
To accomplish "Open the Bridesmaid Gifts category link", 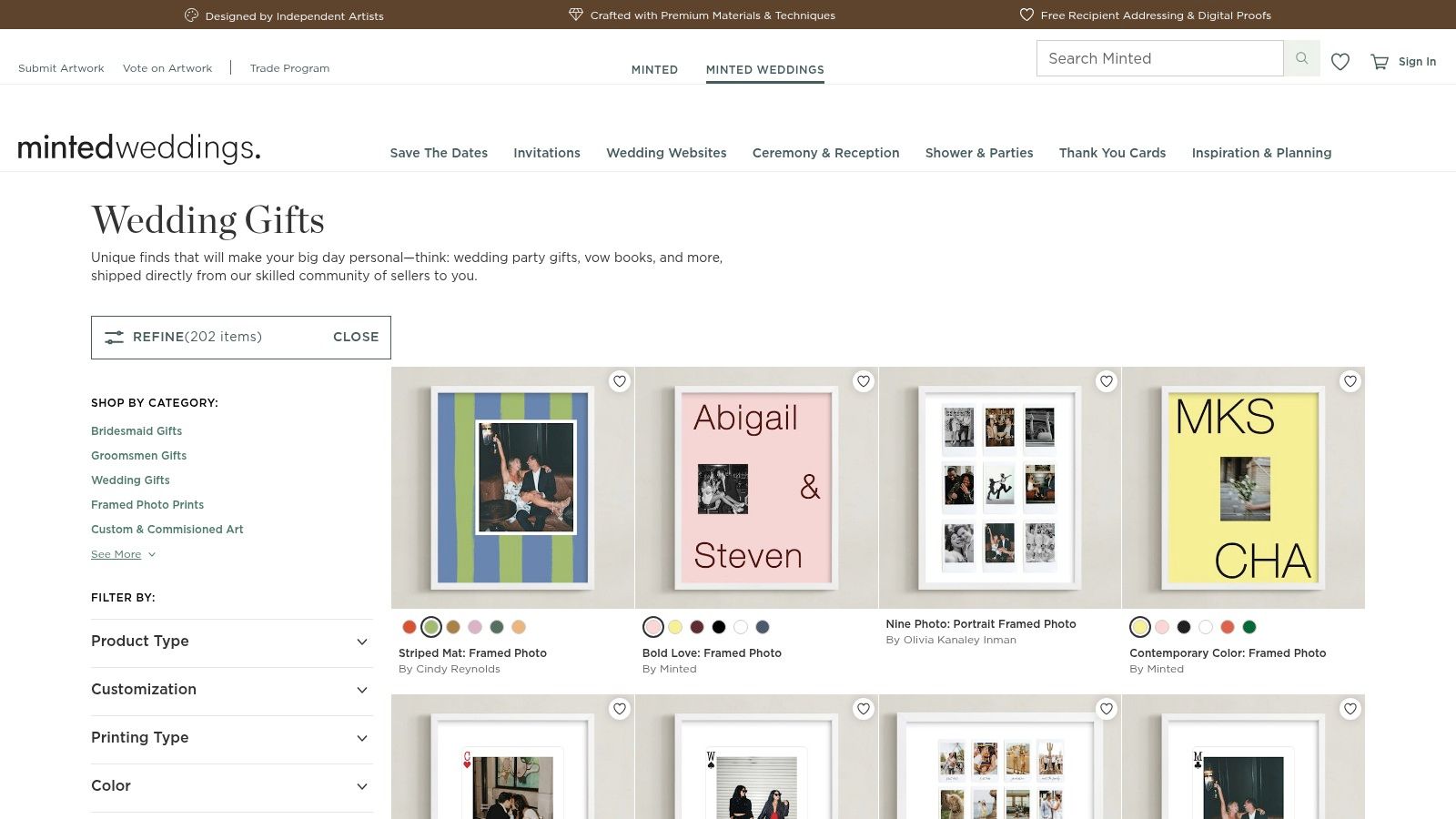I will point(136,430).
